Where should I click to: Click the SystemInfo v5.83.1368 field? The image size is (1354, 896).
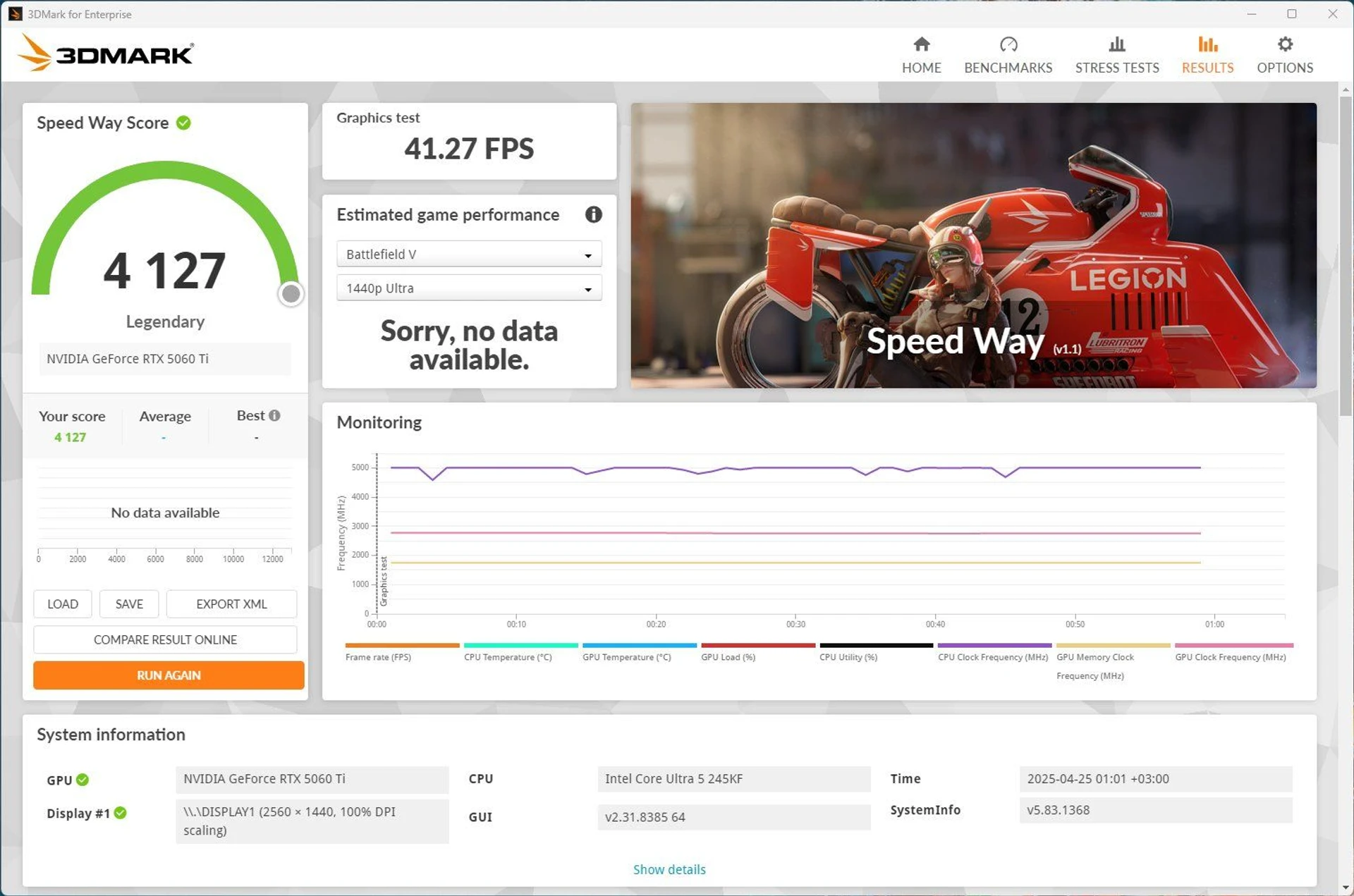tap(1156, 810)
